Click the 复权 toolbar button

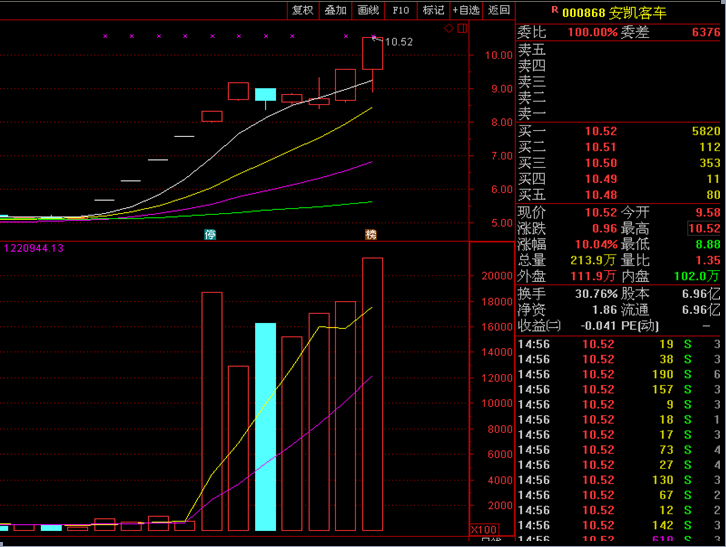pyautogui.click(x=303, y=10)
